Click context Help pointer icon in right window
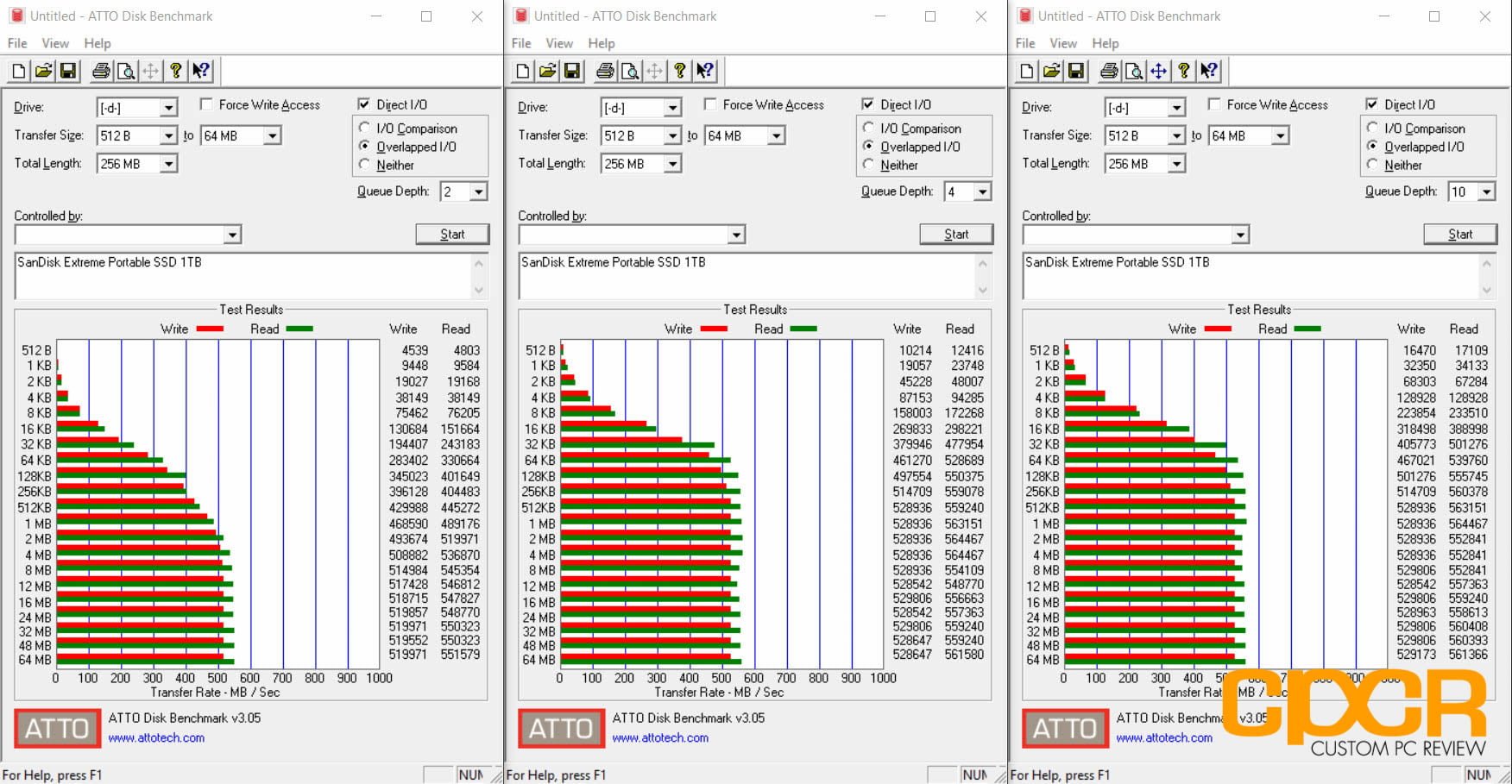Image resolution: width=1512 pixels, height=784 pixels. (x=1208, y=71)
